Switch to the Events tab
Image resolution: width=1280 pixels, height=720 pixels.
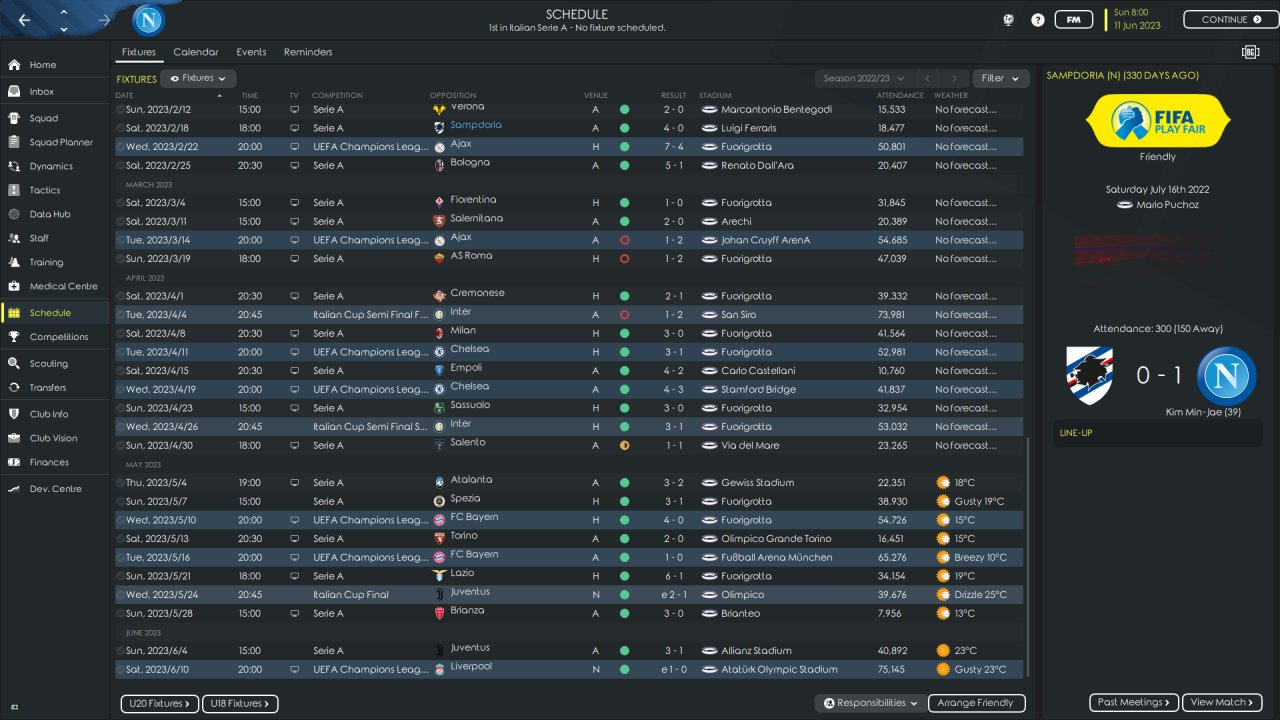pyautogui.click(x=251, y=52)
